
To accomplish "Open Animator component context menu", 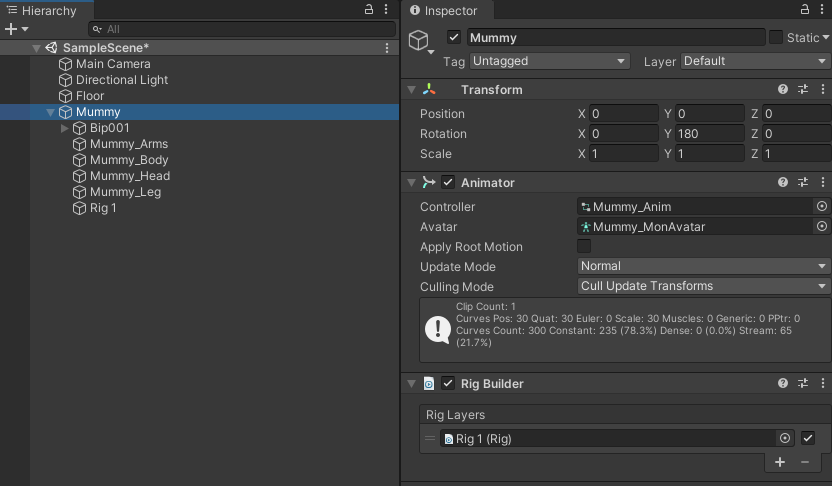I will tap(822, 182).
